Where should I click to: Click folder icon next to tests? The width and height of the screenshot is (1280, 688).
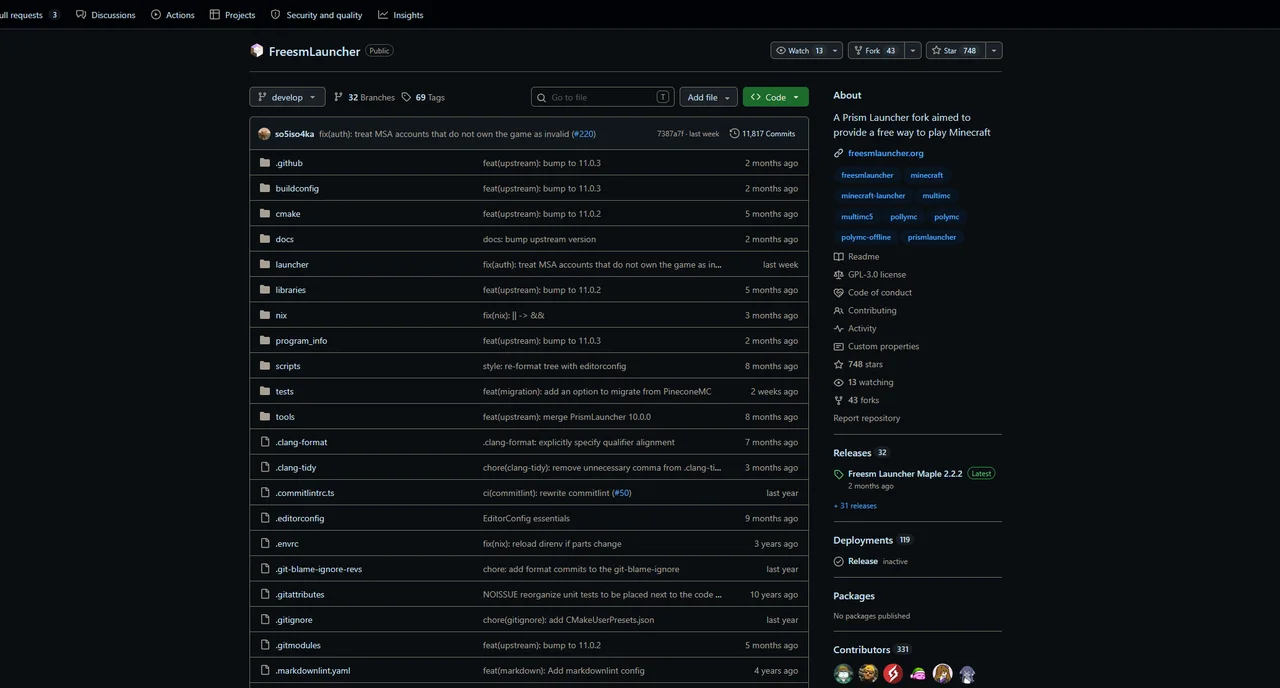[x=265, y=391]
